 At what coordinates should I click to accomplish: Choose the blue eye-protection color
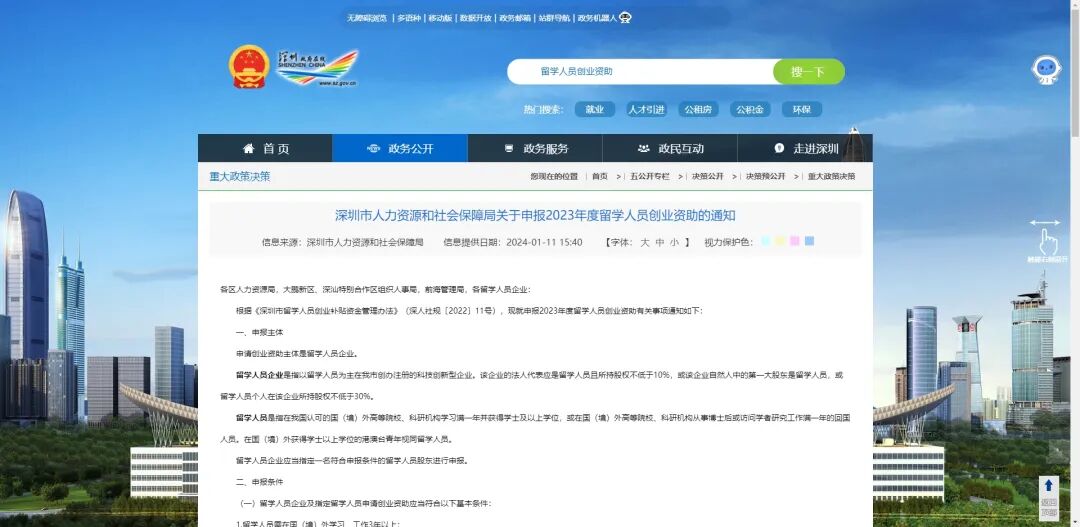809,241
